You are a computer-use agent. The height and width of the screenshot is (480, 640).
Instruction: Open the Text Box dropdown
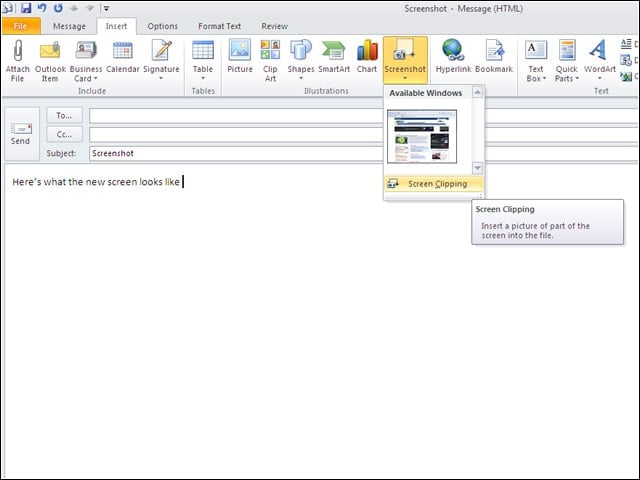coord(536,61)
